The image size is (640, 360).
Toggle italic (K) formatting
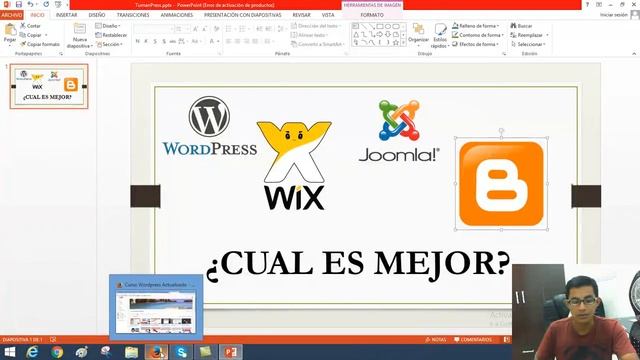point(146,41)
